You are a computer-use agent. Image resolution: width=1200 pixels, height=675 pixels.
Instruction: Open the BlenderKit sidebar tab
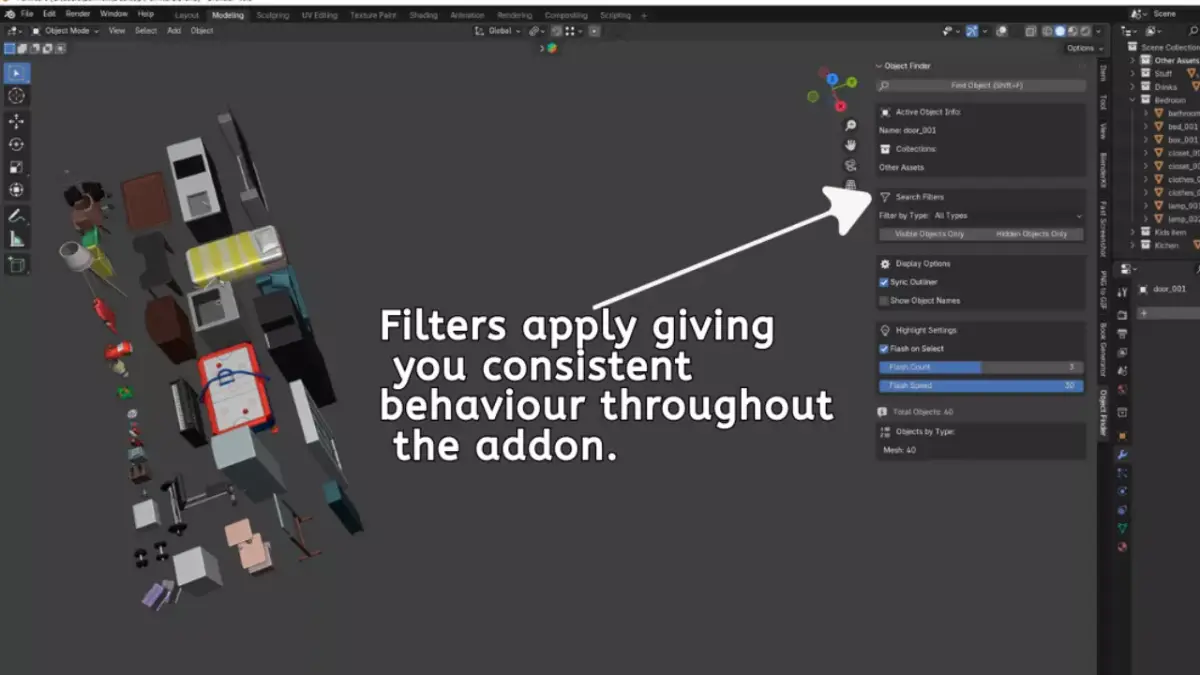pos(1104,171)
